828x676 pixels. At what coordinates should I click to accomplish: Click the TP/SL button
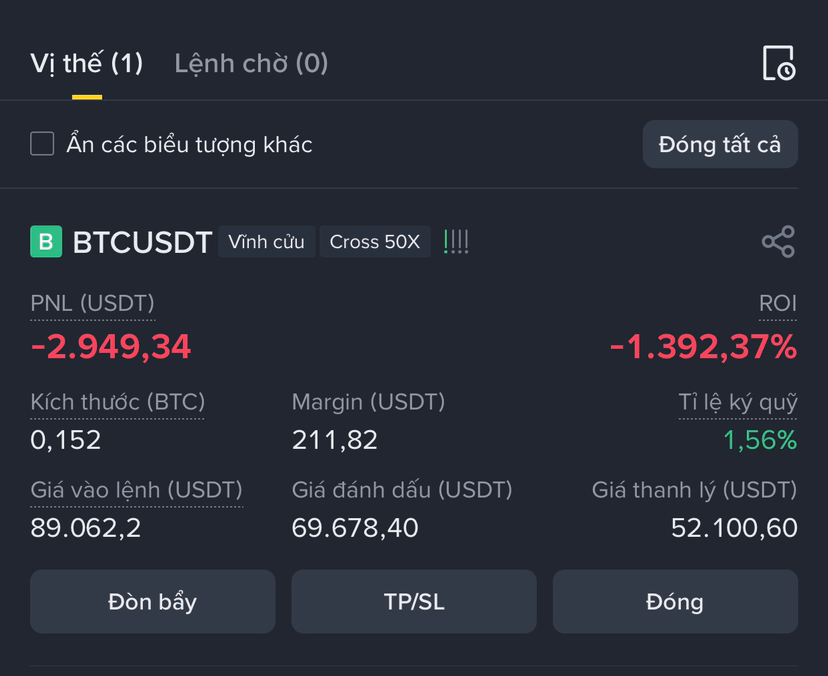pyautogui.click(x=414, y=602)
